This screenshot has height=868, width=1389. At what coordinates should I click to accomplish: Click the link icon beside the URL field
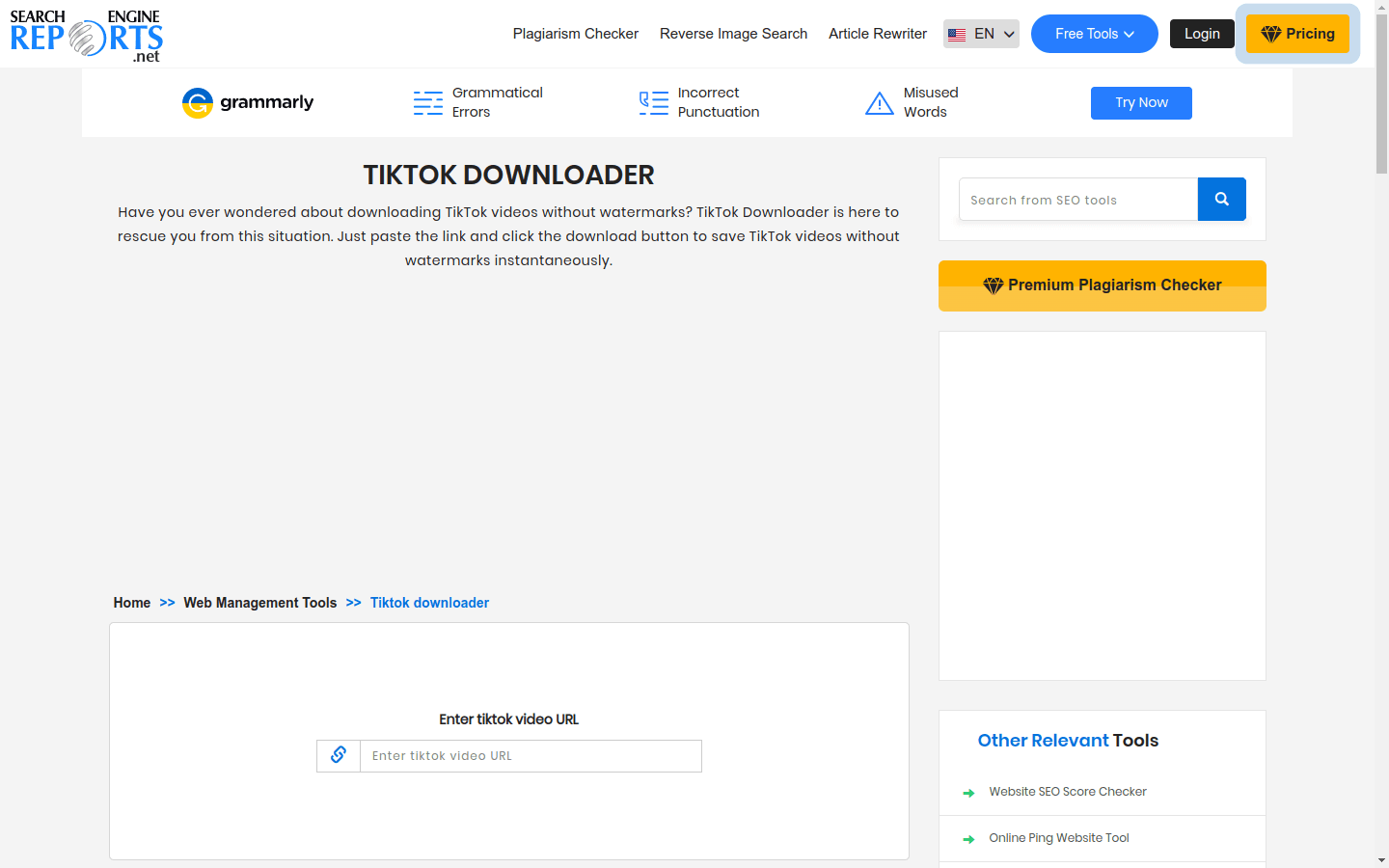[338, 755]
